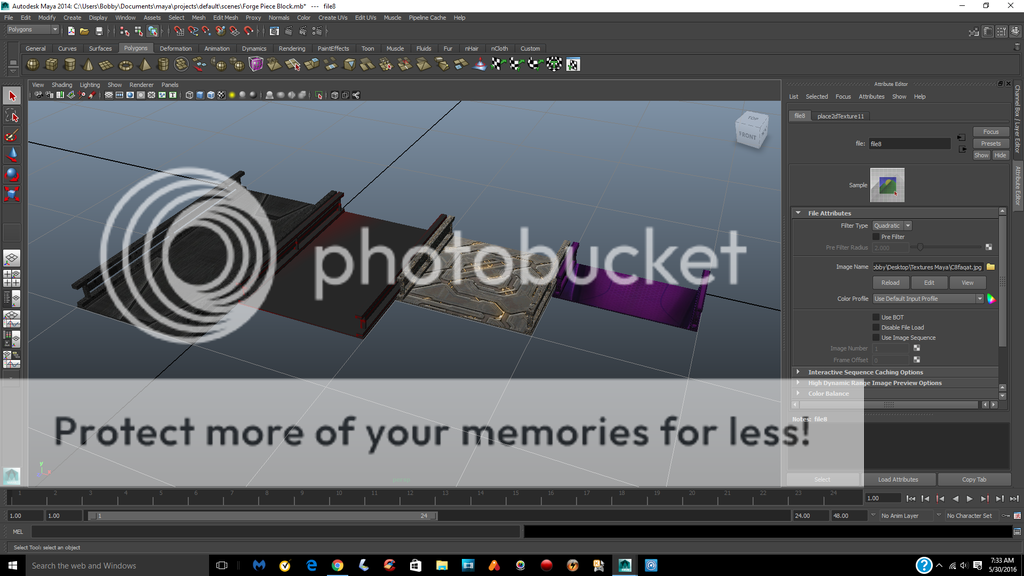Activate the Move tool in the toolbox
1024x576 pixels.
(12, 155)
